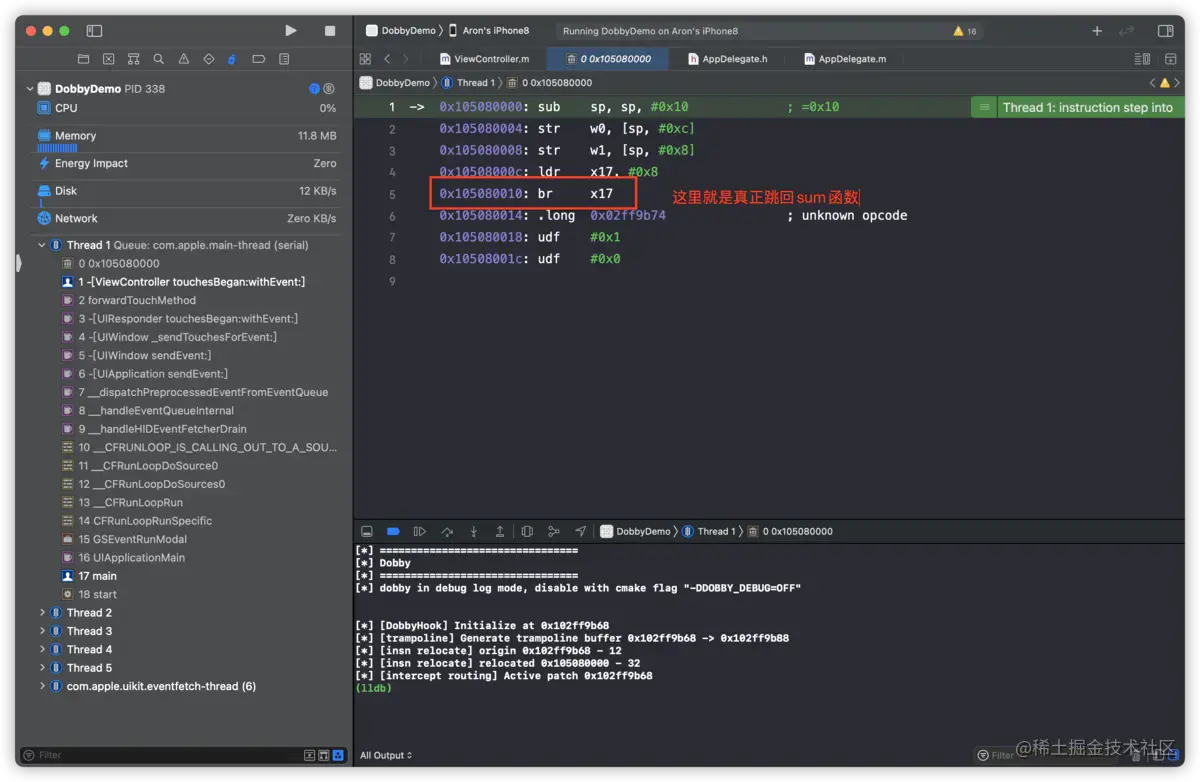Expand Thread 5

(x=42, y=668)
